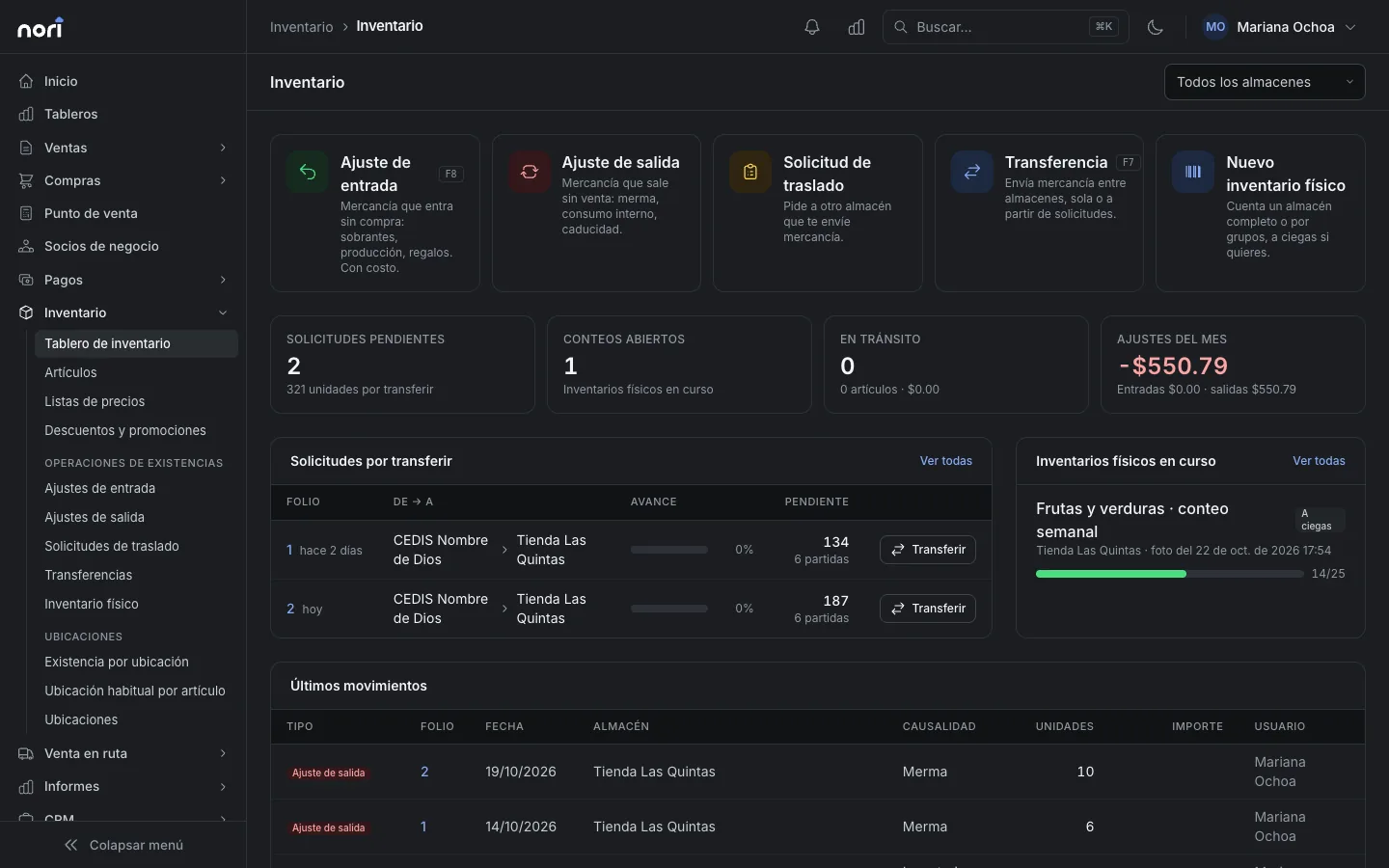The width and height of the screenshot is (1389, 868).
Task: Click the Nuevo inventario físico barcode icon
Action: coord(1193,172)
